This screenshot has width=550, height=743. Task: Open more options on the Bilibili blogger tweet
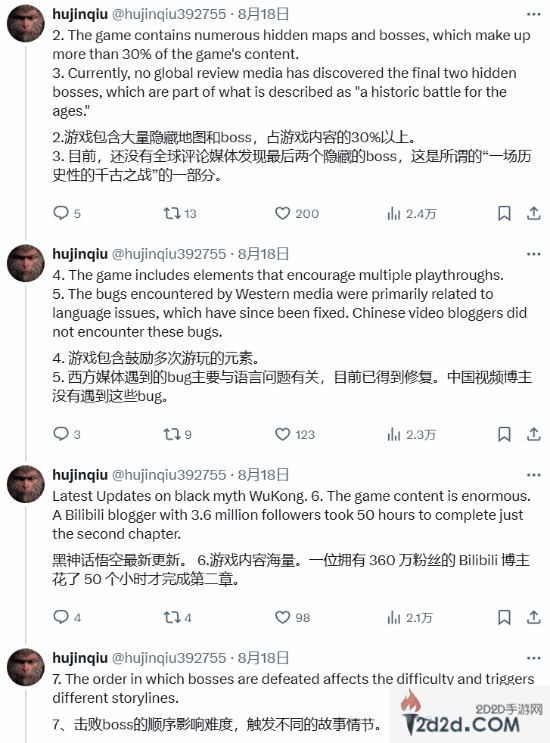[534, 475]
